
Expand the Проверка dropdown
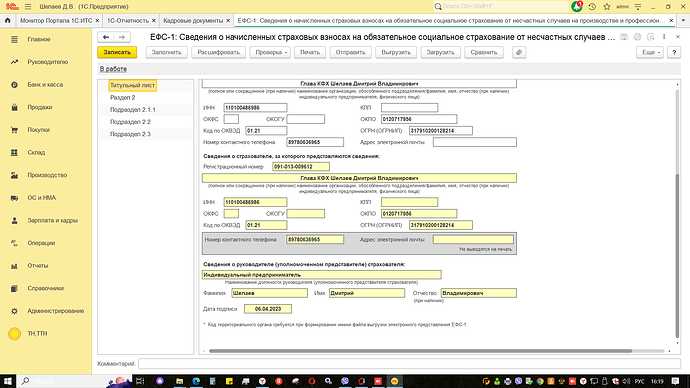pos(270,52)
